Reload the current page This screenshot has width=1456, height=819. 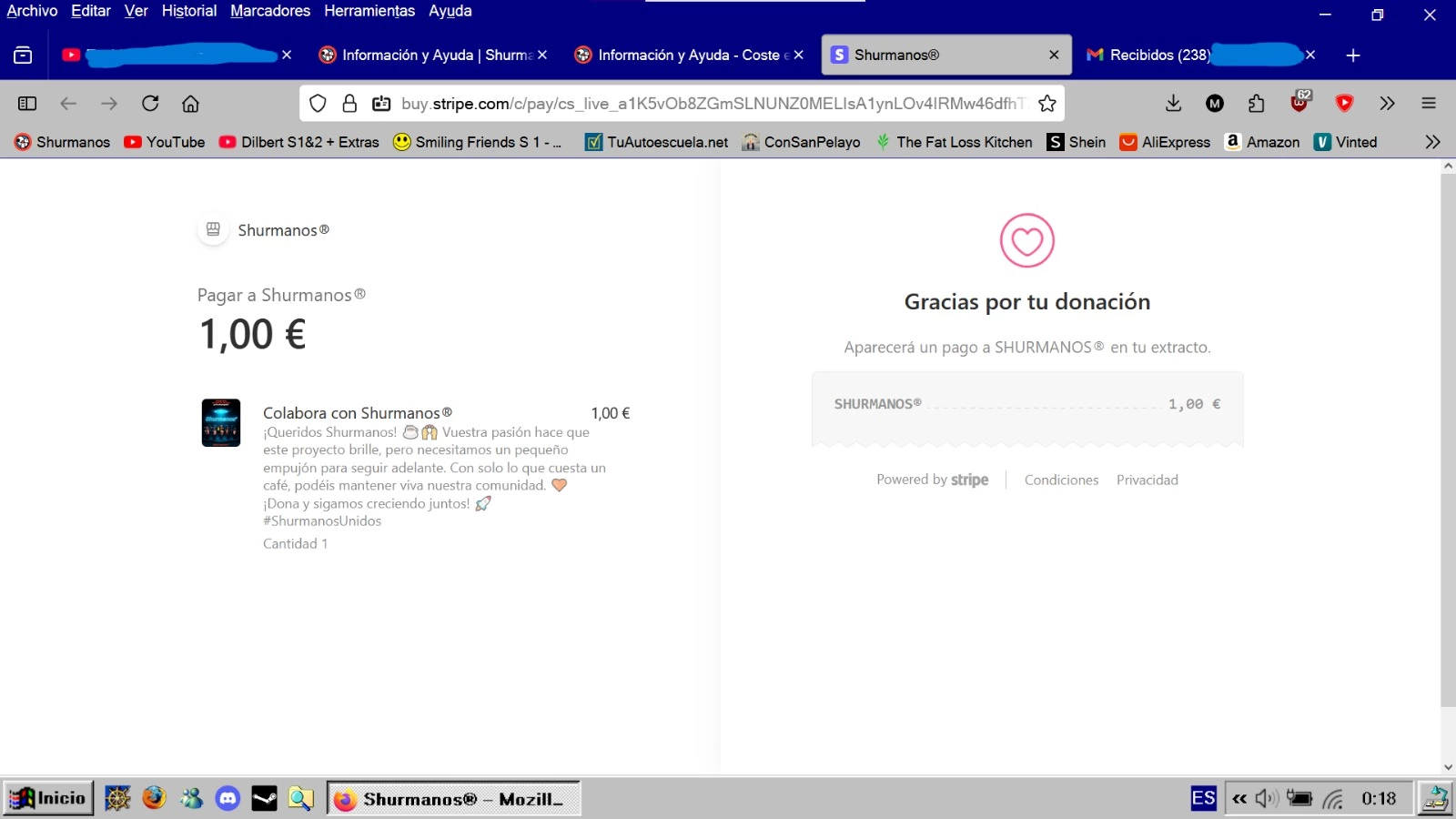pos(150,104)
